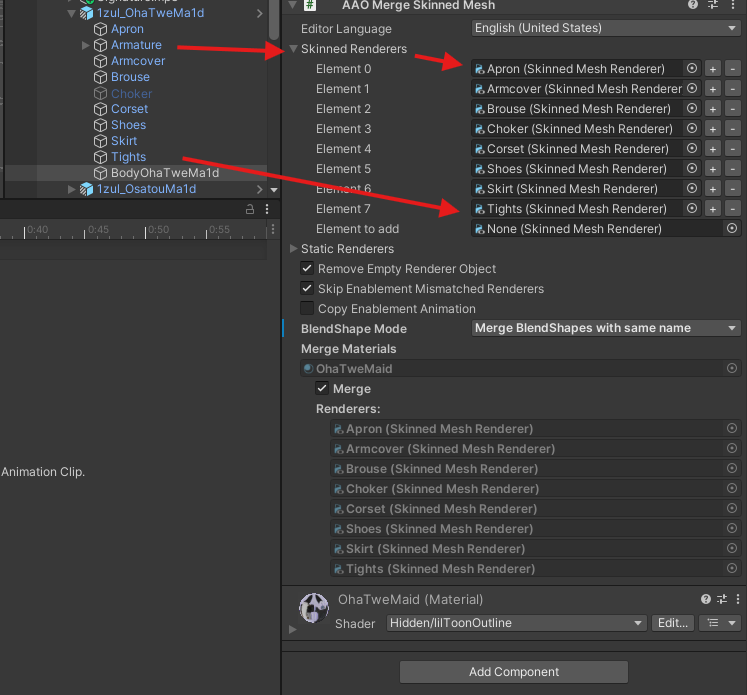The height and width of the screenshot is (695, 747).
Task: Click the shader Edit... button
Action: (672, 623)
